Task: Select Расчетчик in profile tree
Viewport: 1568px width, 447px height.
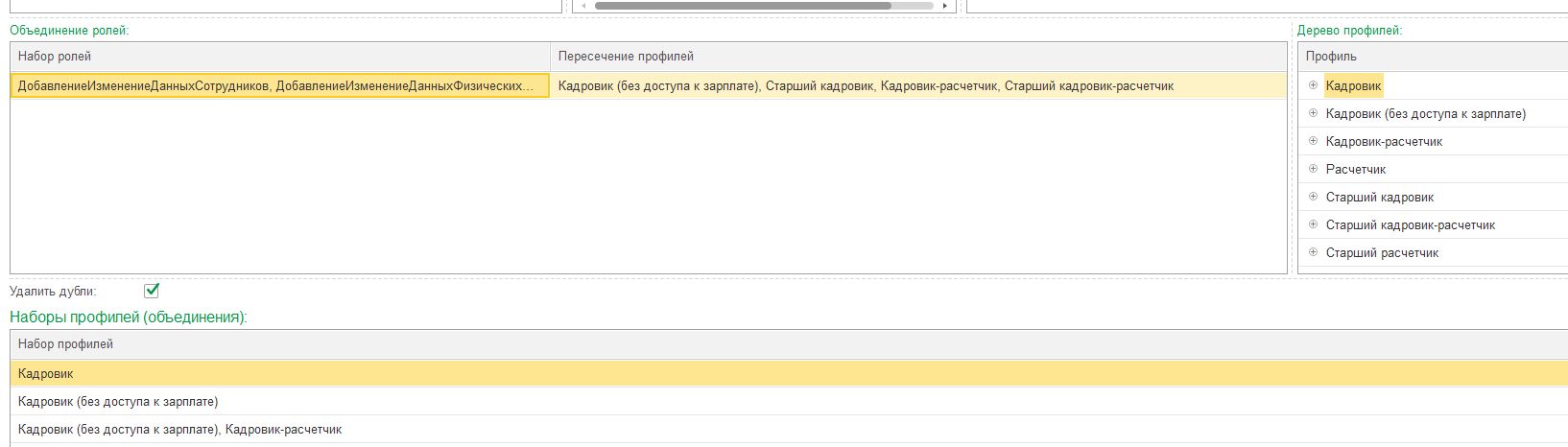Action: 1355,169
